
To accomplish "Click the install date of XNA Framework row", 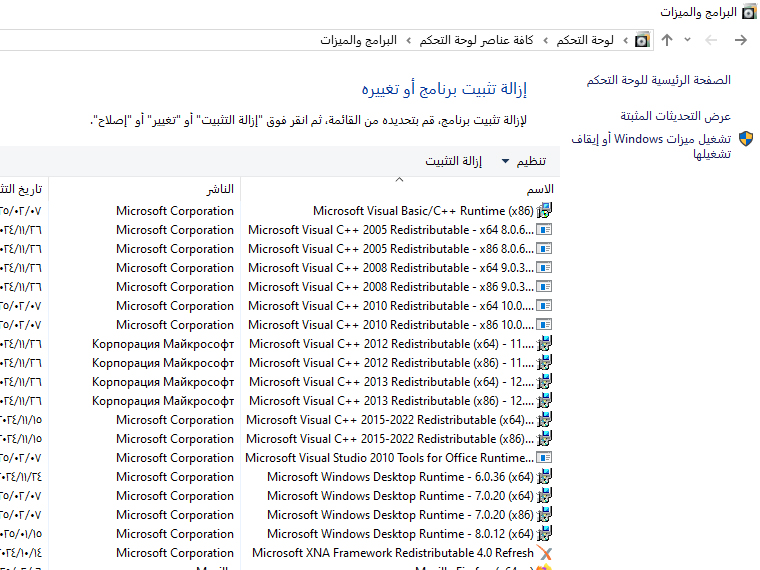I will pyautogui.click(x=21, y=553).
